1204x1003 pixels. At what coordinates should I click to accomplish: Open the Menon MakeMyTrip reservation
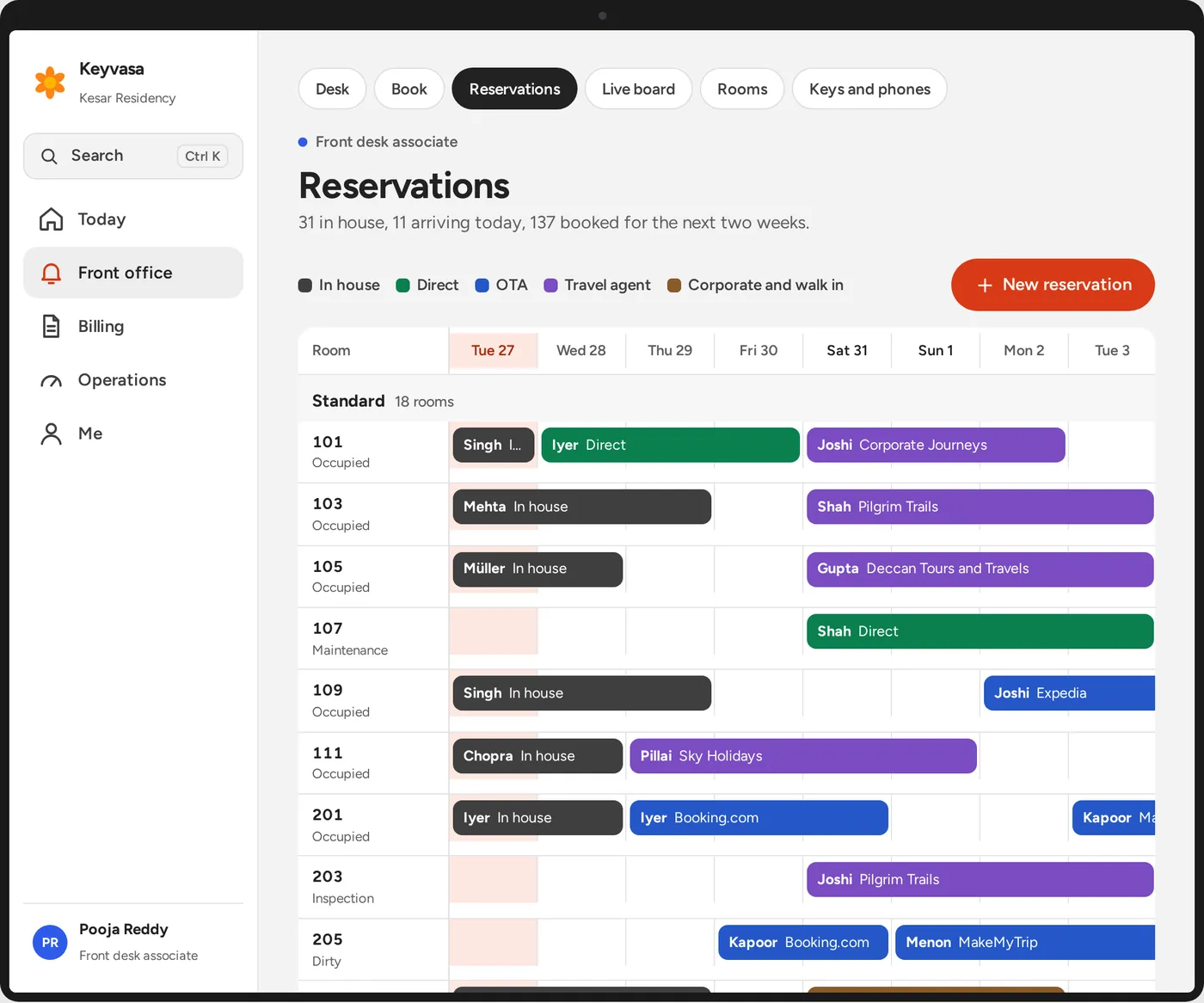[1025, 943]
